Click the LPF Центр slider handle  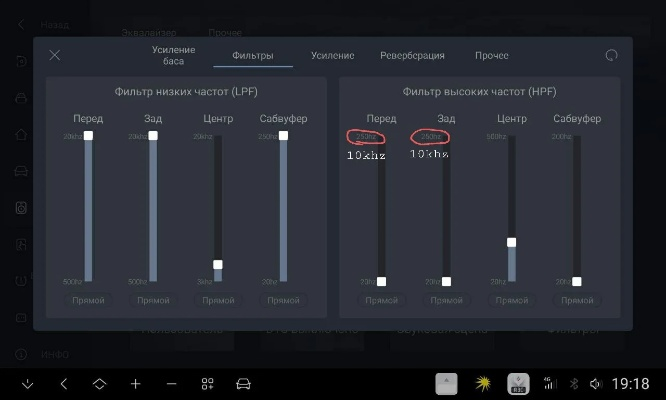point(218,265)
